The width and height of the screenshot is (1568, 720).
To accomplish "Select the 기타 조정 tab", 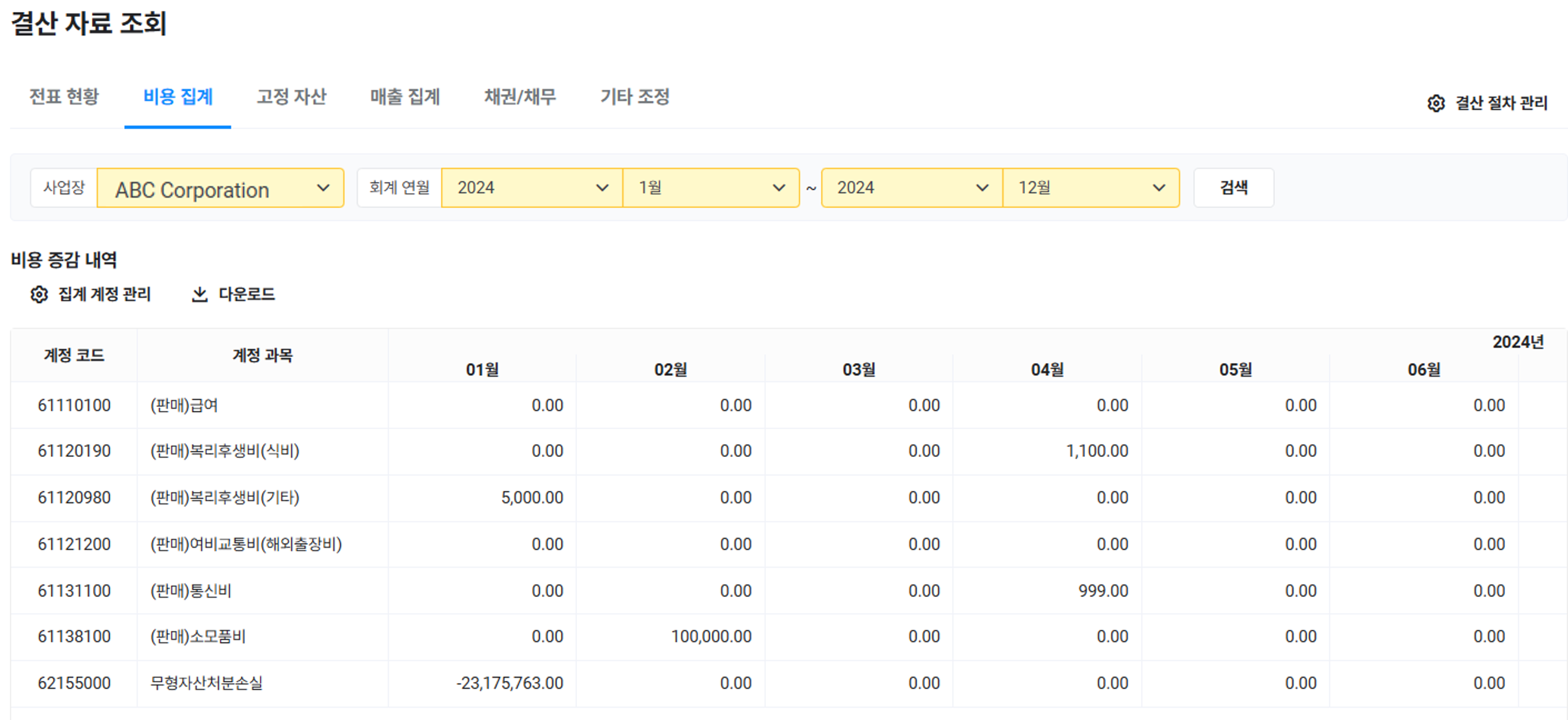I will [x=635, y=97].
